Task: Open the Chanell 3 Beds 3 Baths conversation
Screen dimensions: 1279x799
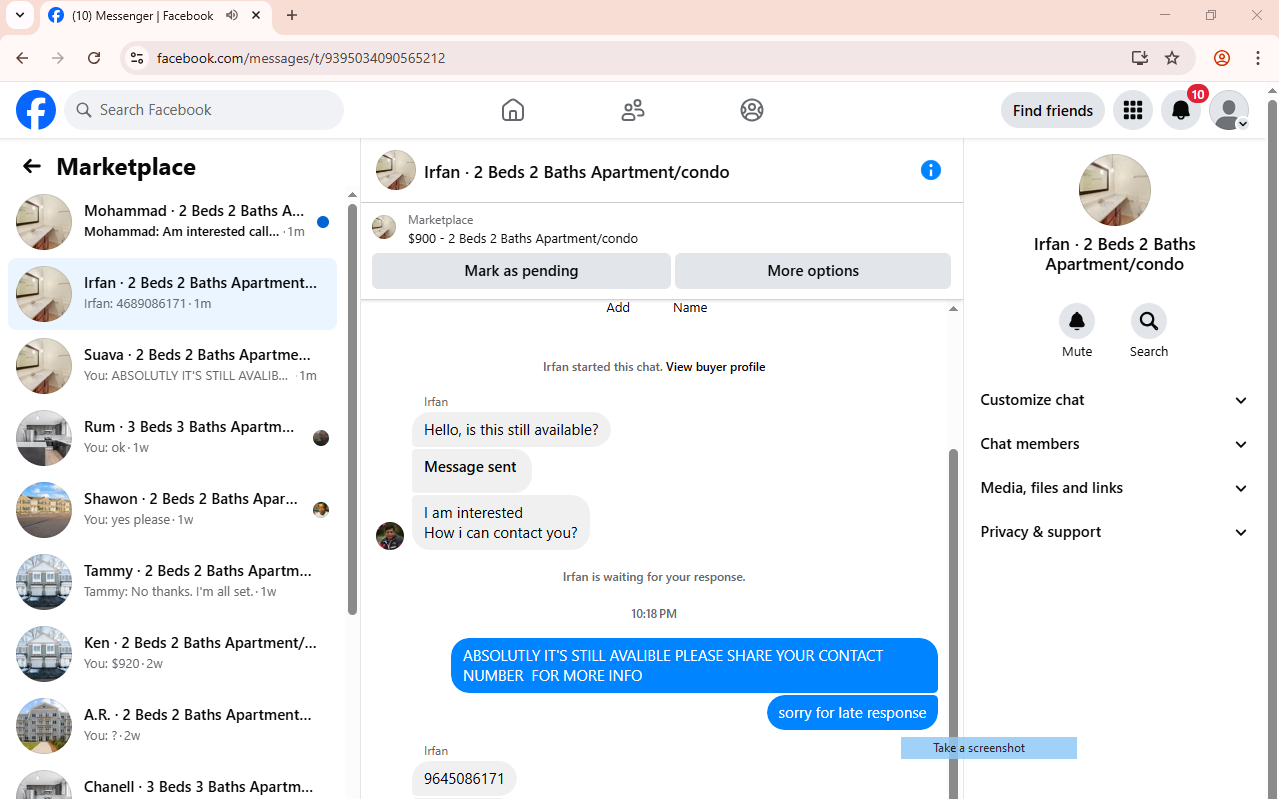Action: coord(172,782)
